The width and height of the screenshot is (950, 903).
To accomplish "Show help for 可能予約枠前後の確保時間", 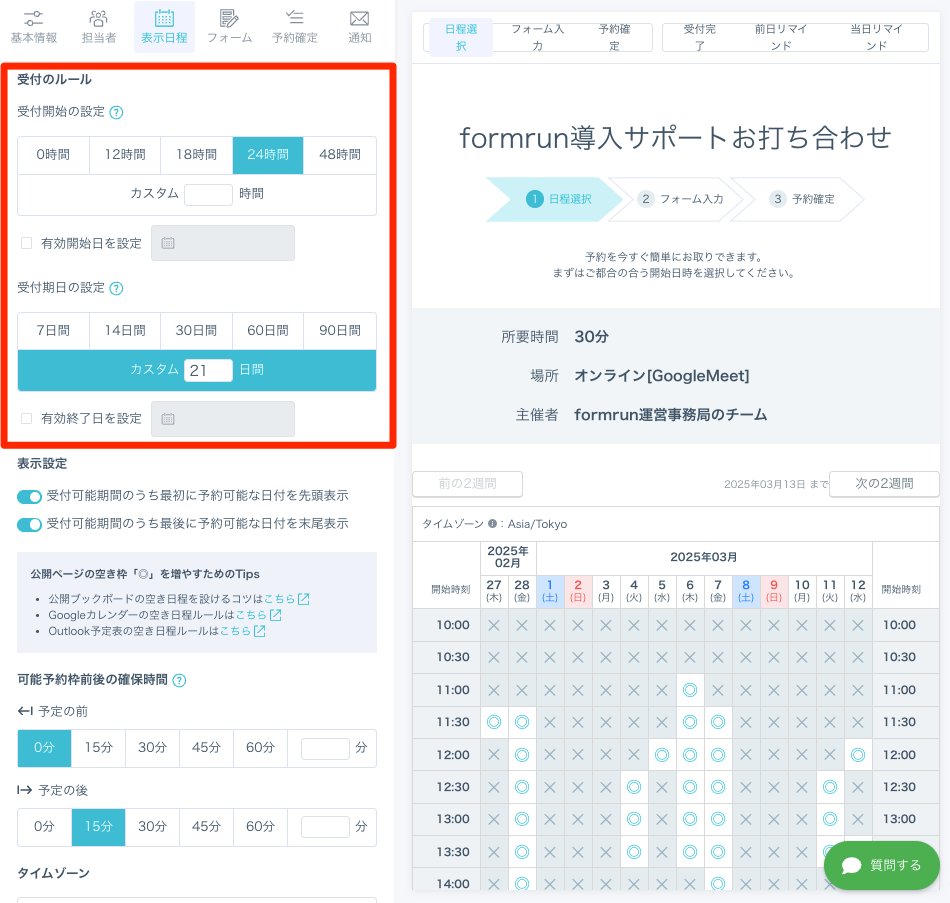I will [x=179, y=680].
